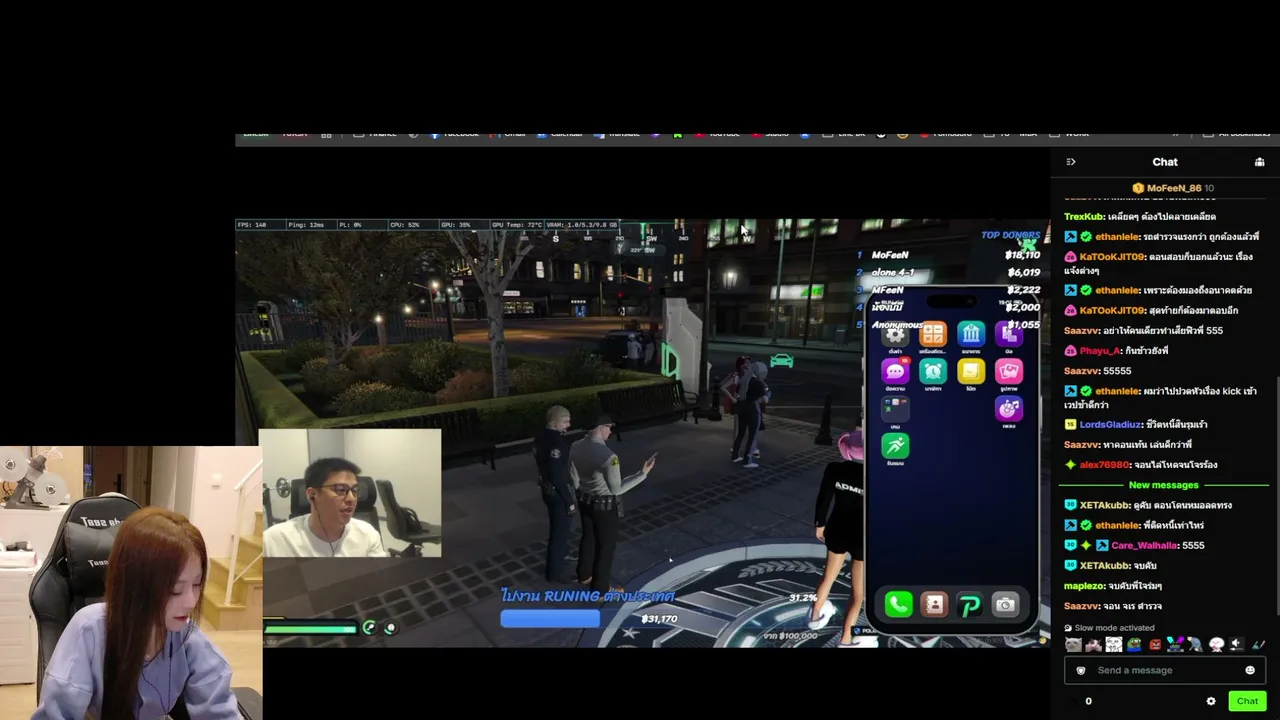
Task: Open MoFeeN_86 top gifter entry
Action: coord(1172,188)
